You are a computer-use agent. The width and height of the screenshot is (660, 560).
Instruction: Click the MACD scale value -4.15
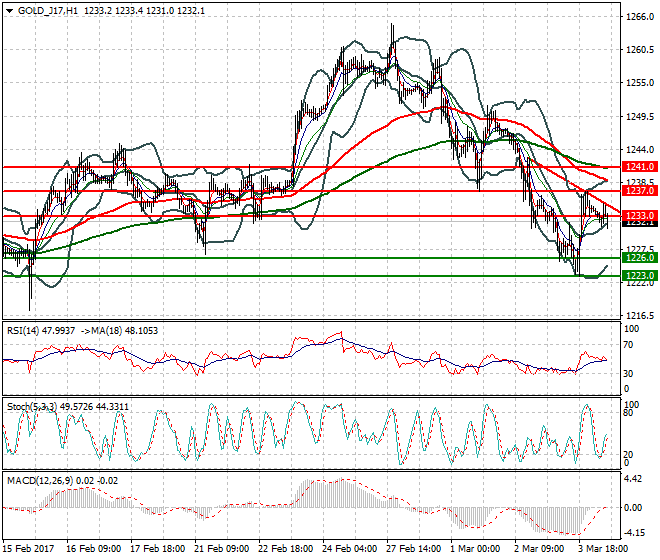[633, 533]
